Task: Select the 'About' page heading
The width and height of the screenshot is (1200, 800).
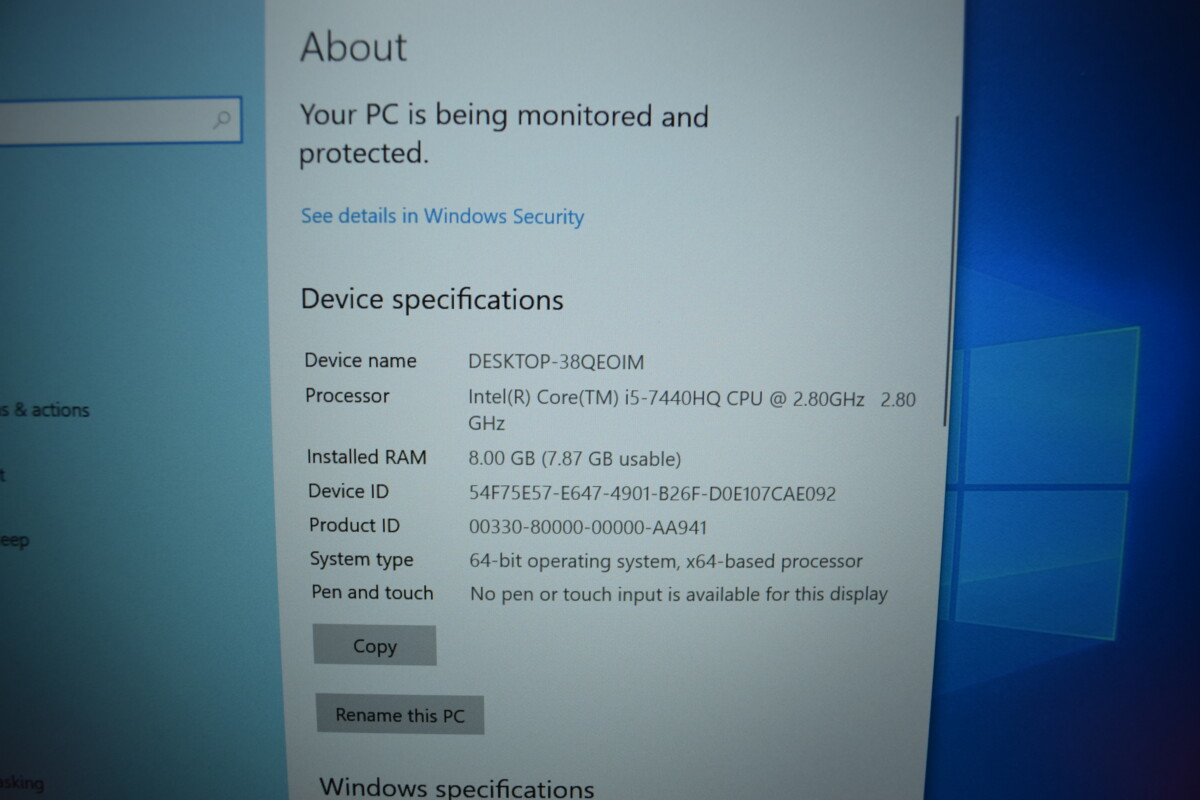Action: [x=354, y=47]
